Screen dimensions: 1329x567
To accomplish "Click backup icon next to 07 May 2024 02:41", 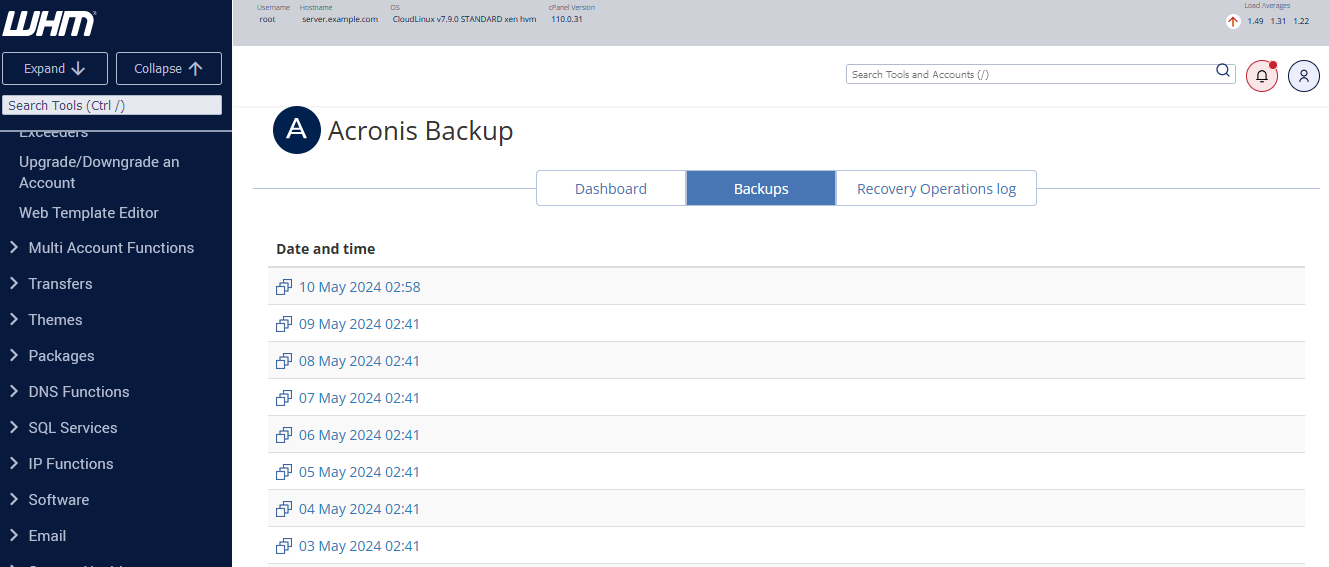I will click(x=284, y=398).
